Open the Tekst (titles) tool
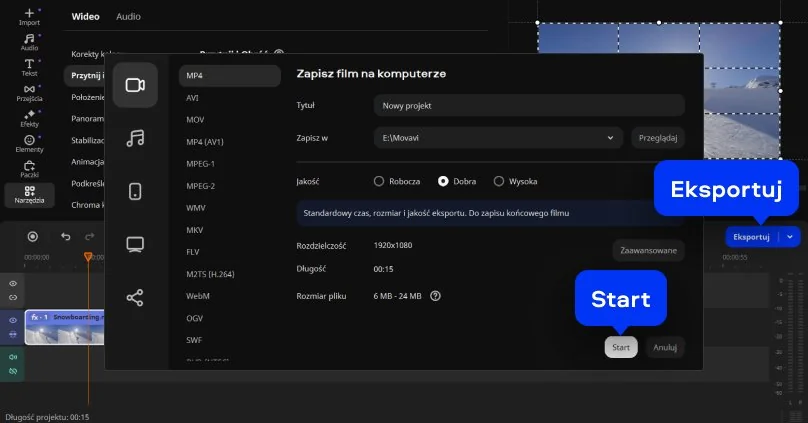 pyautogui.click(x=29, y=66)
